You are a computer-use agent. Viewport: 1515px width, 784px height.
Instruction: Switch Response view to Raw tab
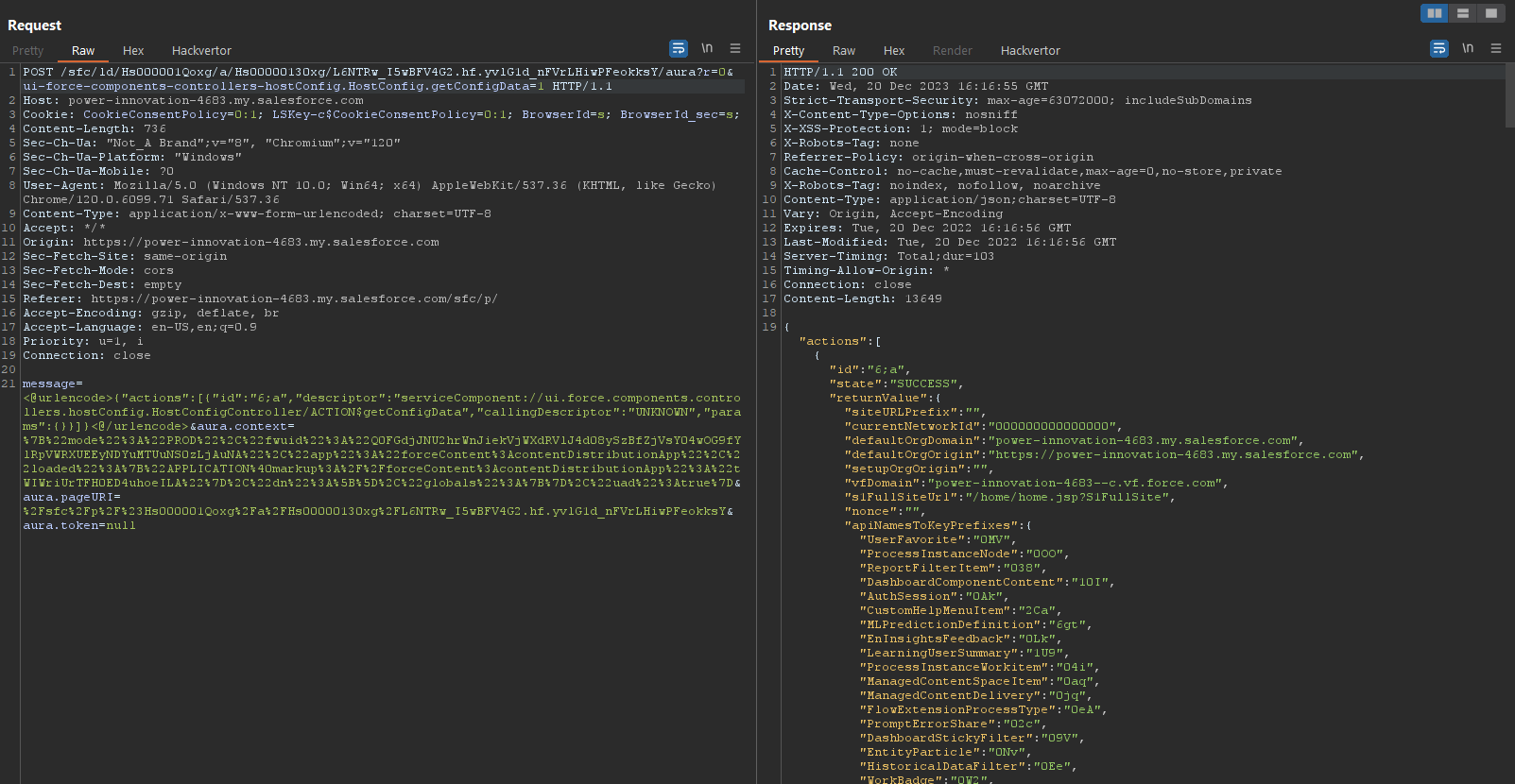point(844,51)
